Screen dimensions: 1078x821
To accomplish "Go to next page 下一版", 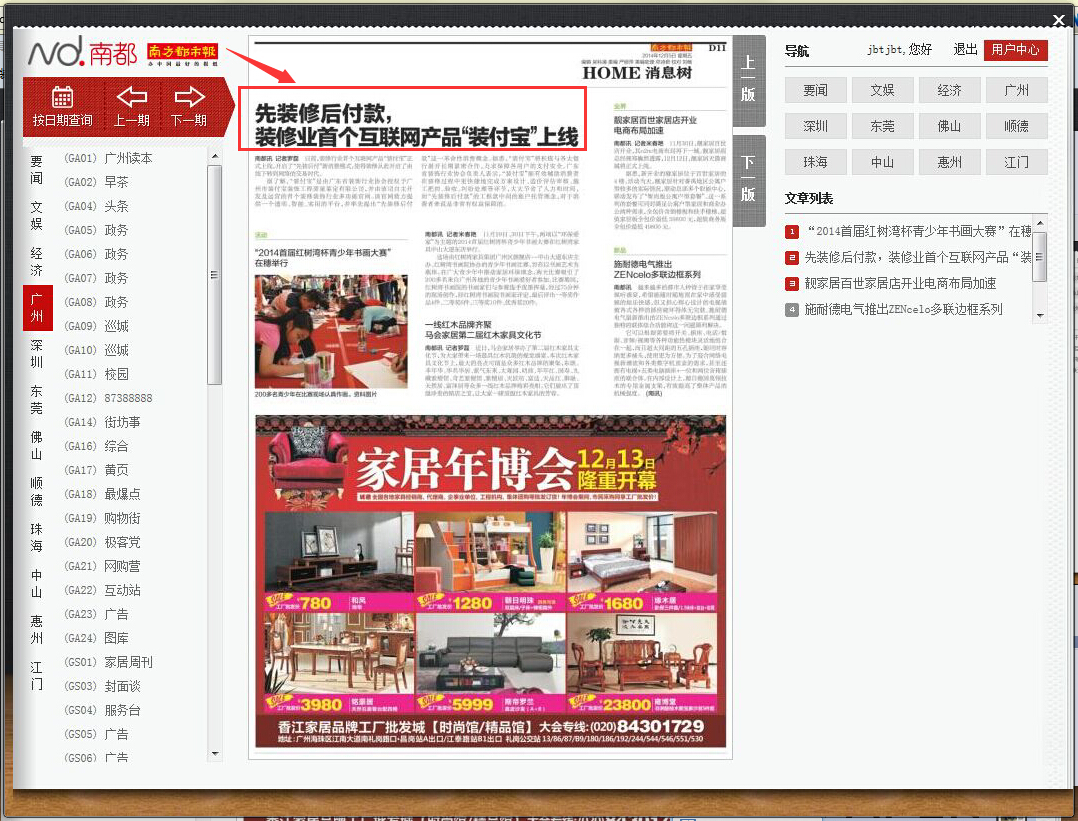I will pyautogui.click(x=749, y=180).
